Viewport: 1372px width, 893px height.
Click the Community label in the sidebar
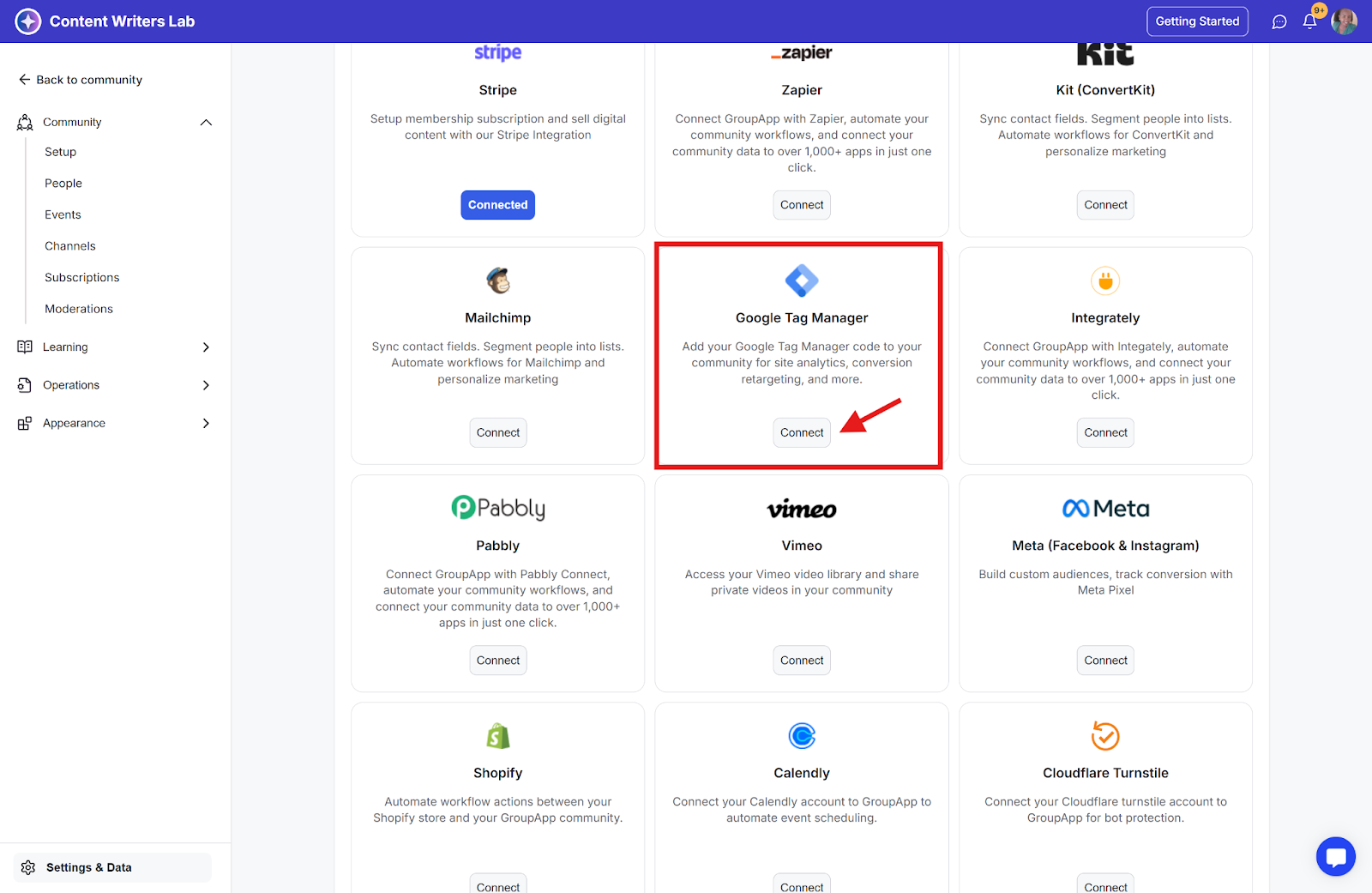pyautogui.click(x=72, y=123)
